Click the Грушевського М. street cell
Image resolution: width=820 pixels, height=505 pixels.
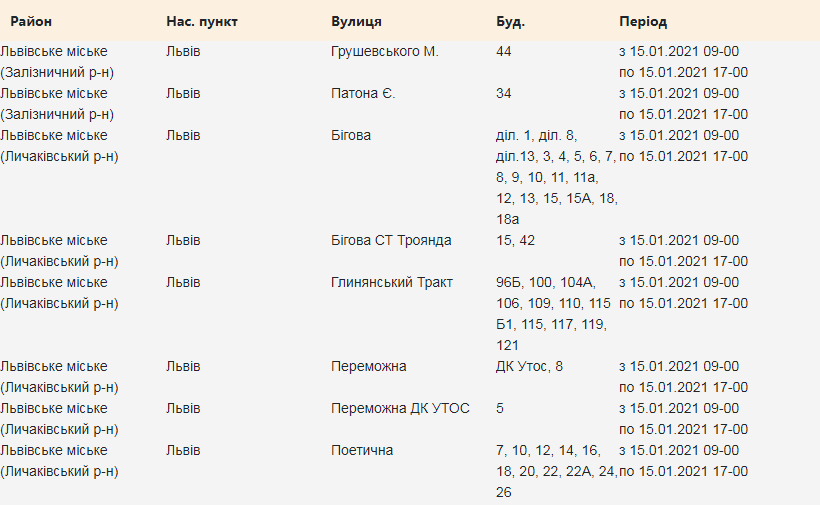point(385,51)
